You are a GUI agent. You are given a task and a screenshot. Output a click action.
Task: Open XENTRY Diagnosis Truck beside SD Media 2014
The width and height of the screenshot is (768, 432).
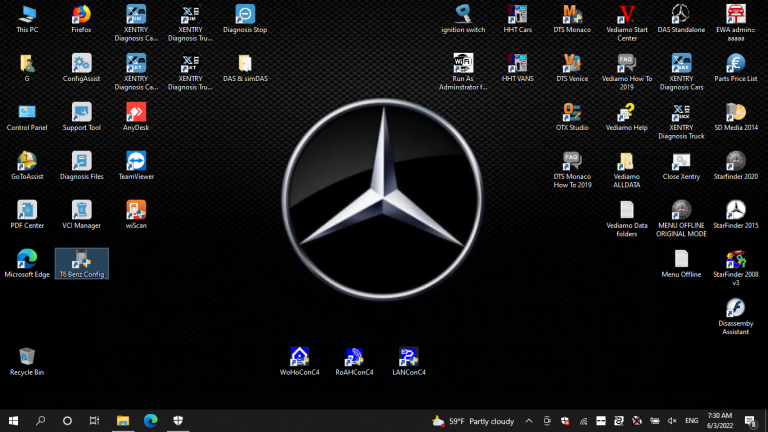pos(681,120)
